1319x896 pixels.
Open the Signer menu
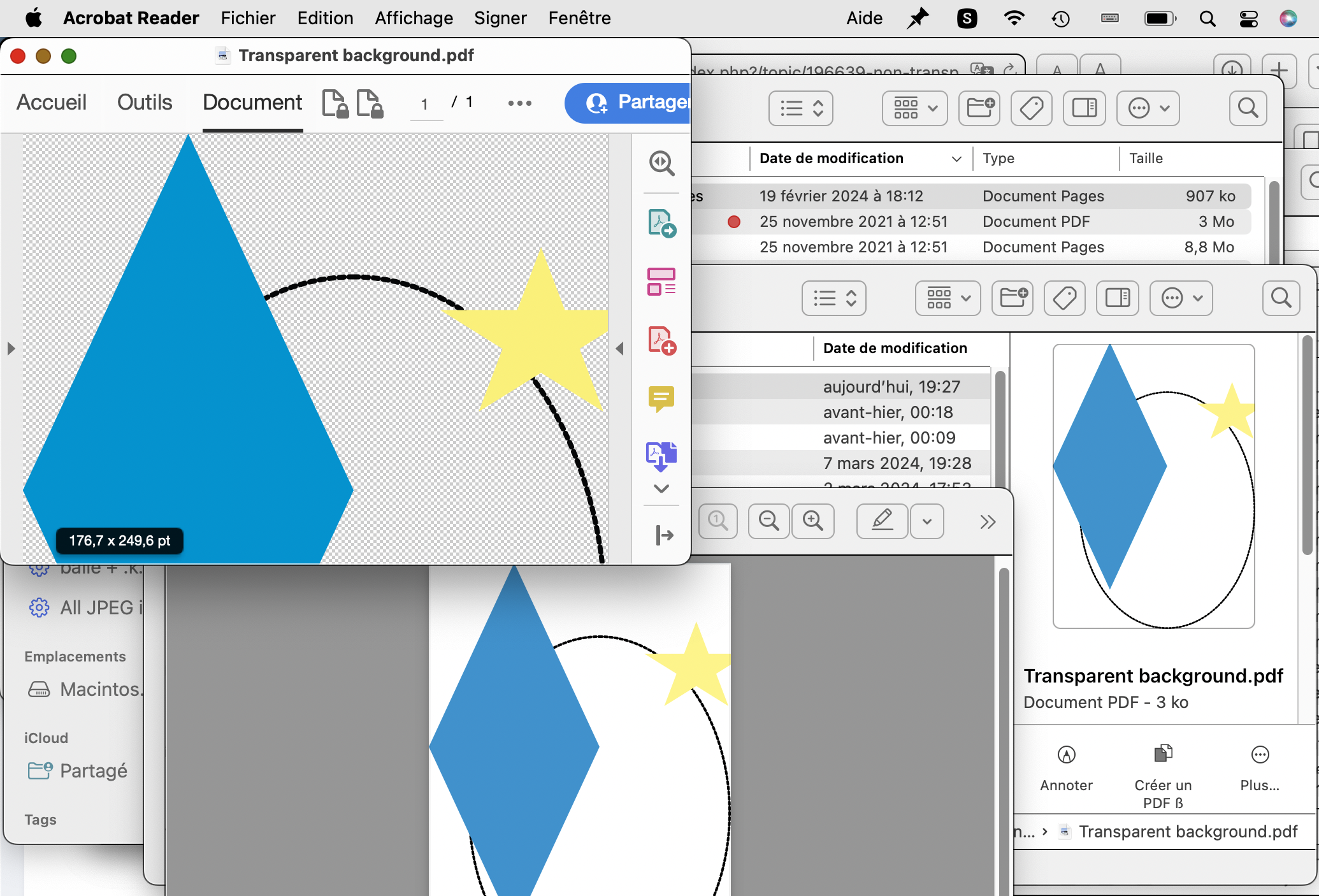[500, 18]
